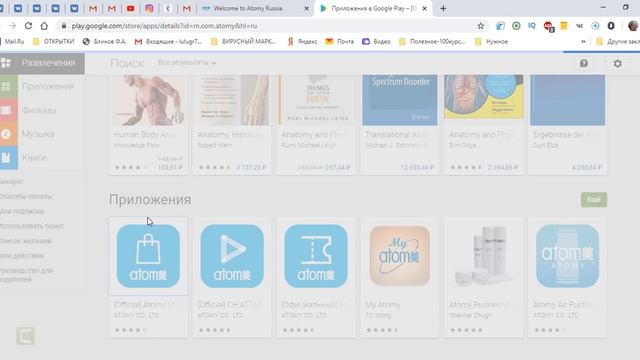Open Google Play help question icon

tap(584, 63)
